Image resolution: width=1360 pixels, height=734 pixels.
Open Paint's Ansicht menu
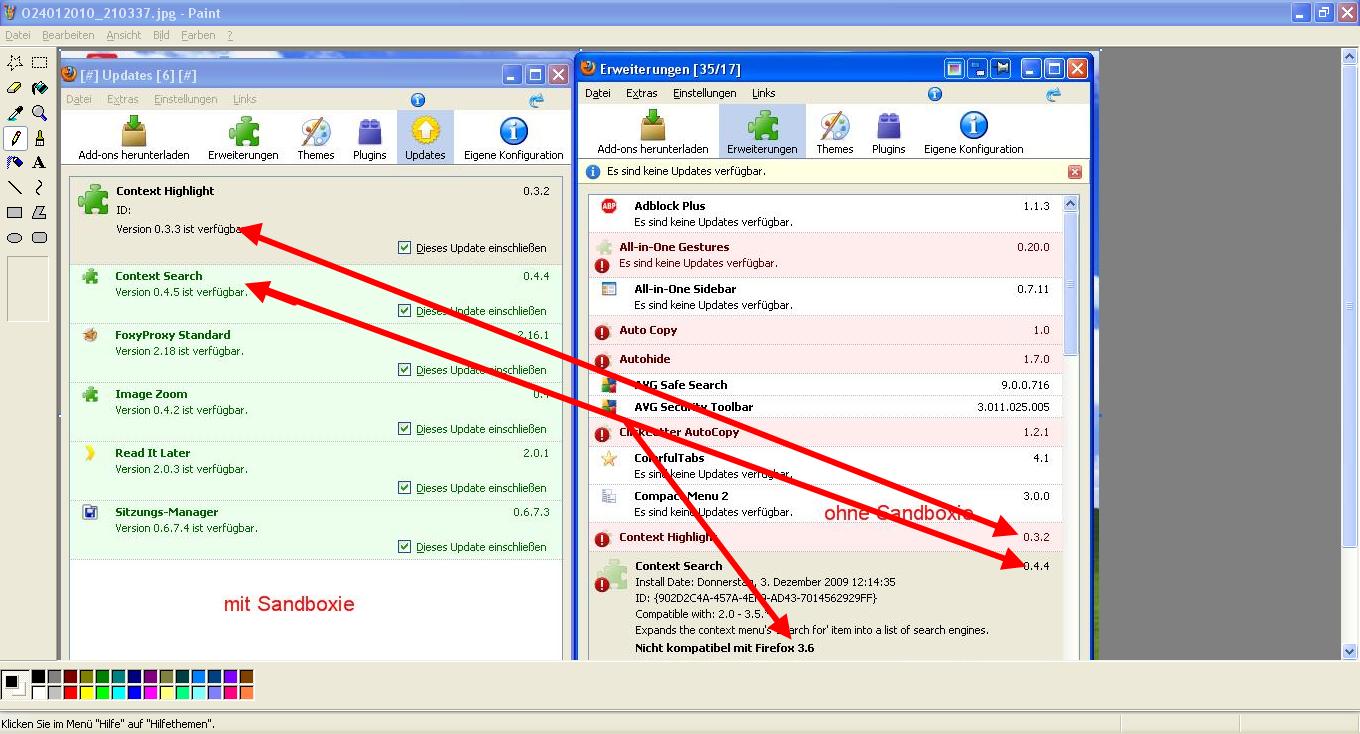pos(124,35)
